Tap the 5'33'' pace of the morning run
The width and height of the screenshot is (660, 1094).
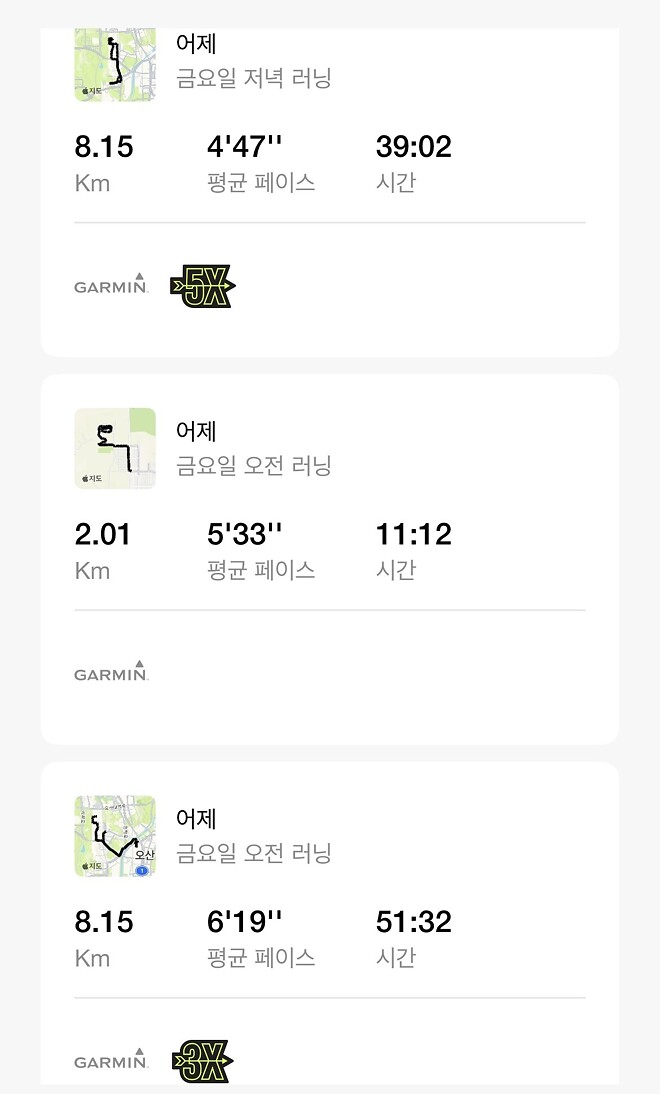(244, 534)
